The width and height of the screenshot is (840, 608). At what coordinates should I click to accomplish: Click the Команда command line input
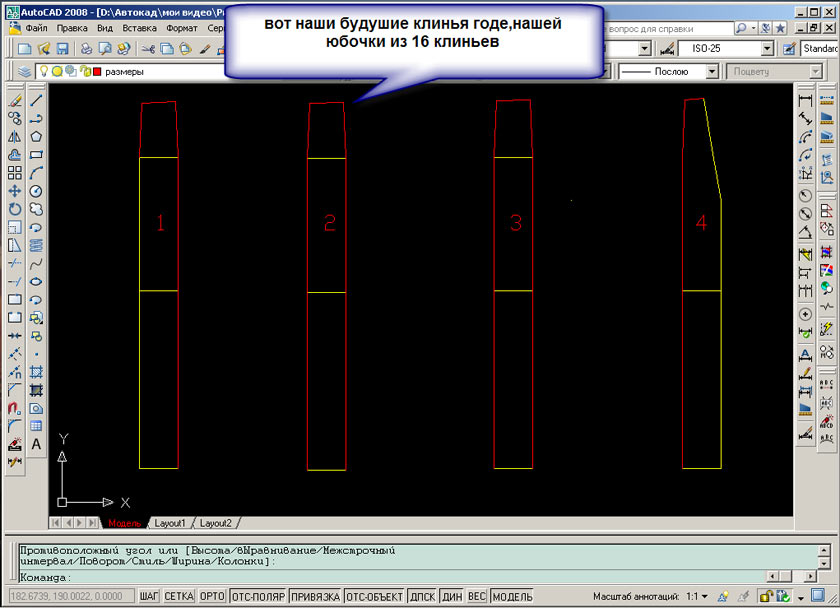[x=400, y=577]
